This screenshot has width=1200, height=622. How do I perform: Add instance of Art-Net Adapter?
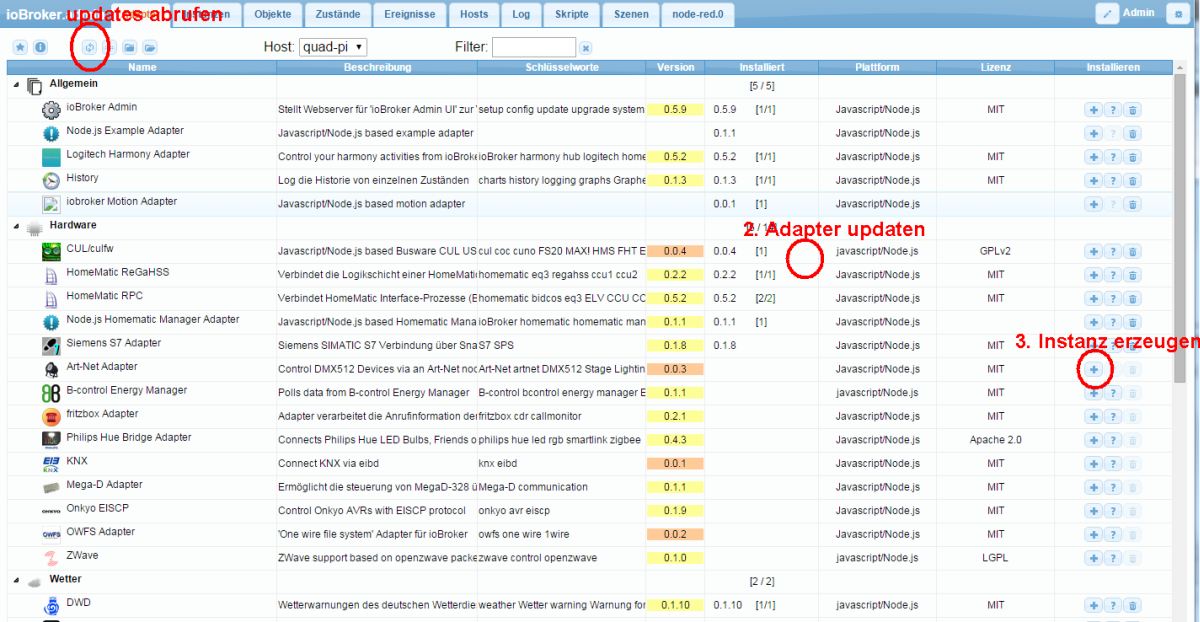1094,369
